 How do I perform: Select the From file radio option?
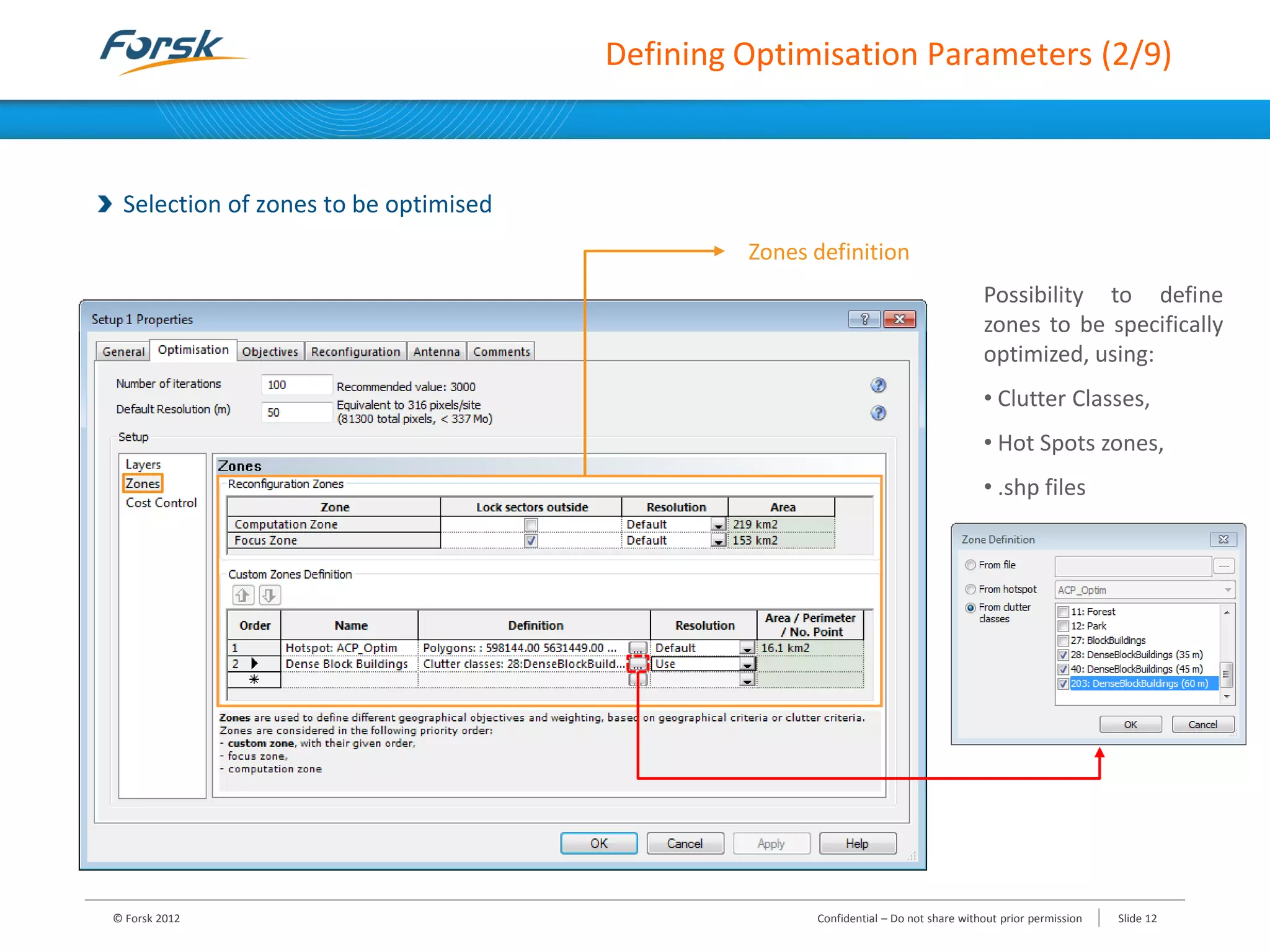(970, 565)
